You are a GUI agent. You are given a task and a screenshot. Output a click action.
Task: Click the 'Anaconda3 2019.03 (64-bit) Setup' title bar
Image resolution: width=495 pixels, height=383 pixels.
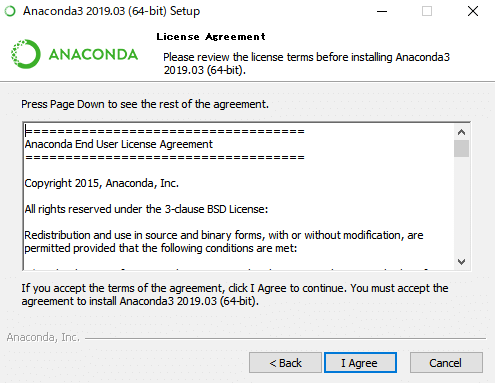111,11
